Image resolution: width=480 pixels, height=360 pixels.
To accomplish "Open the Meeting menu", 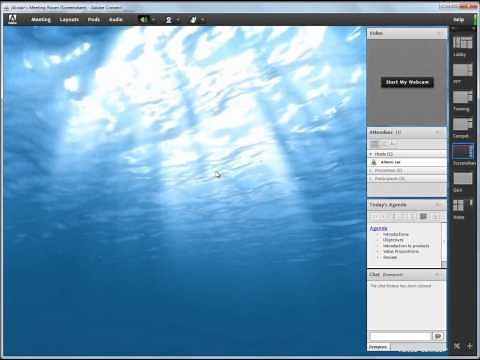I will [41, 20].
